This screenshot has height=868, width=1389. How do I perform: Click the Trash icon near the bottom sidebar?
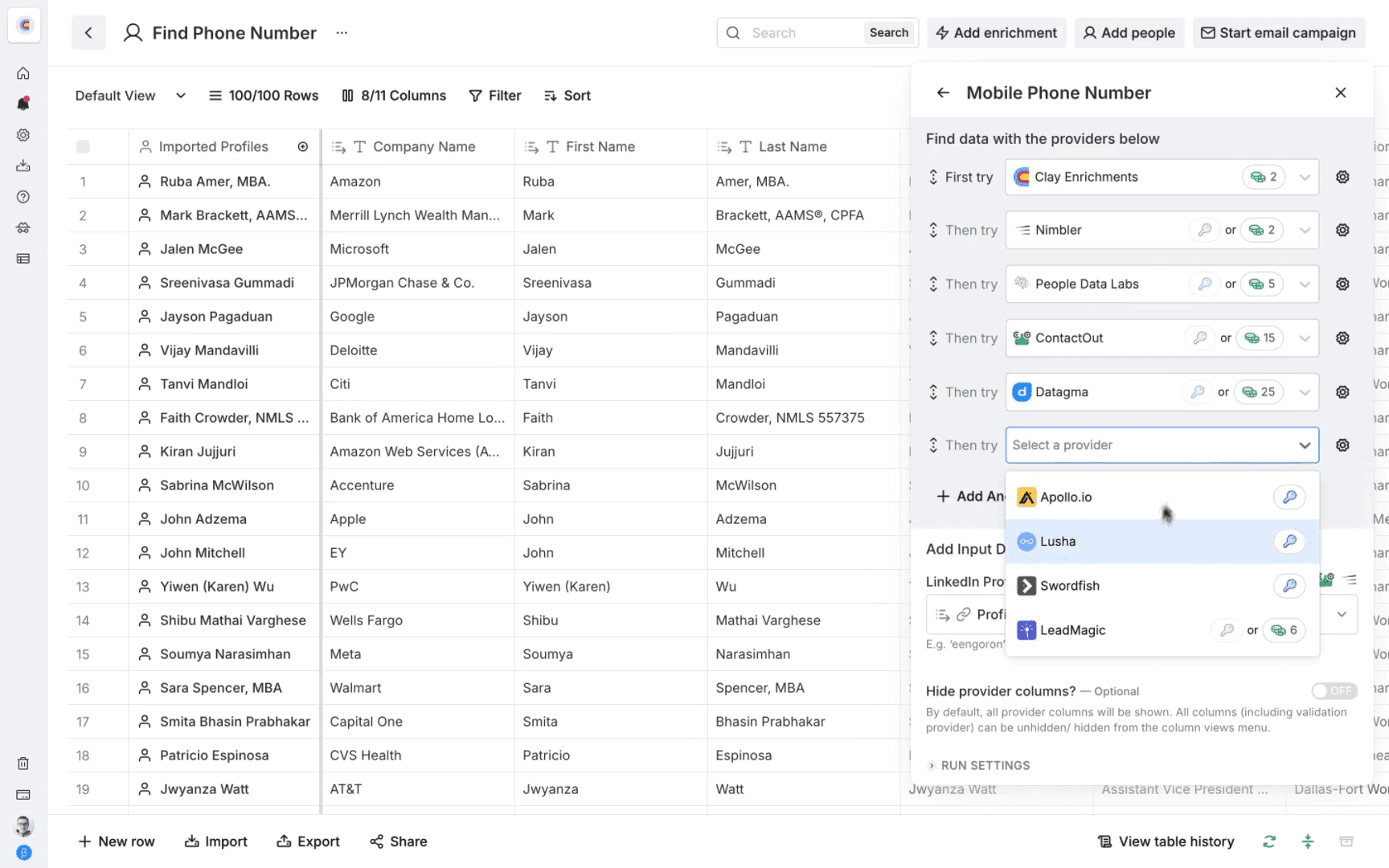[23, 763]
